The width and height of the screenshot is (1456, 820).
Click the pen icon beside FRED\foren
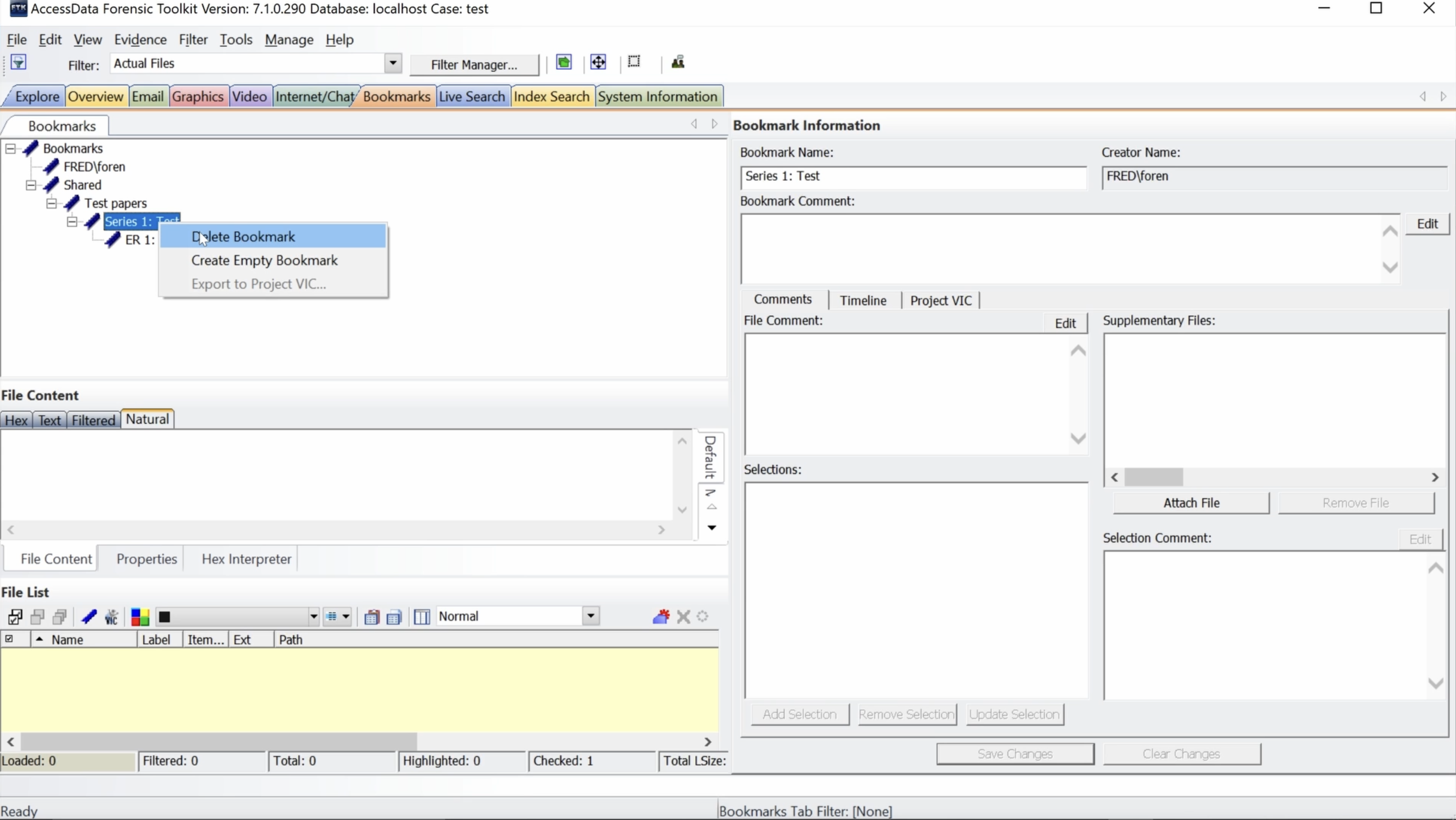click(x=51, y=167)
